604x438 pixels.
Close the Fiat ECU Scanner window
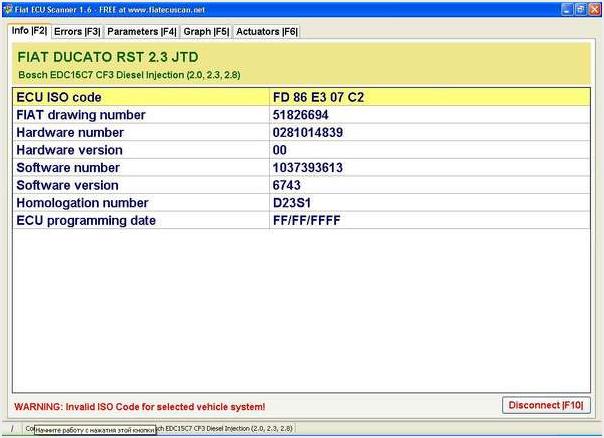point(594,9)
